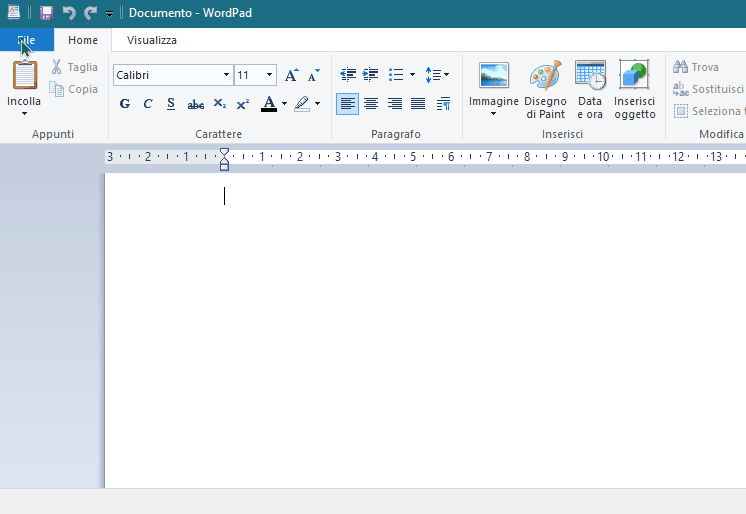Click the left indent box marker on ruler
This screenshot has width=746, height=514.
point(225,167)
